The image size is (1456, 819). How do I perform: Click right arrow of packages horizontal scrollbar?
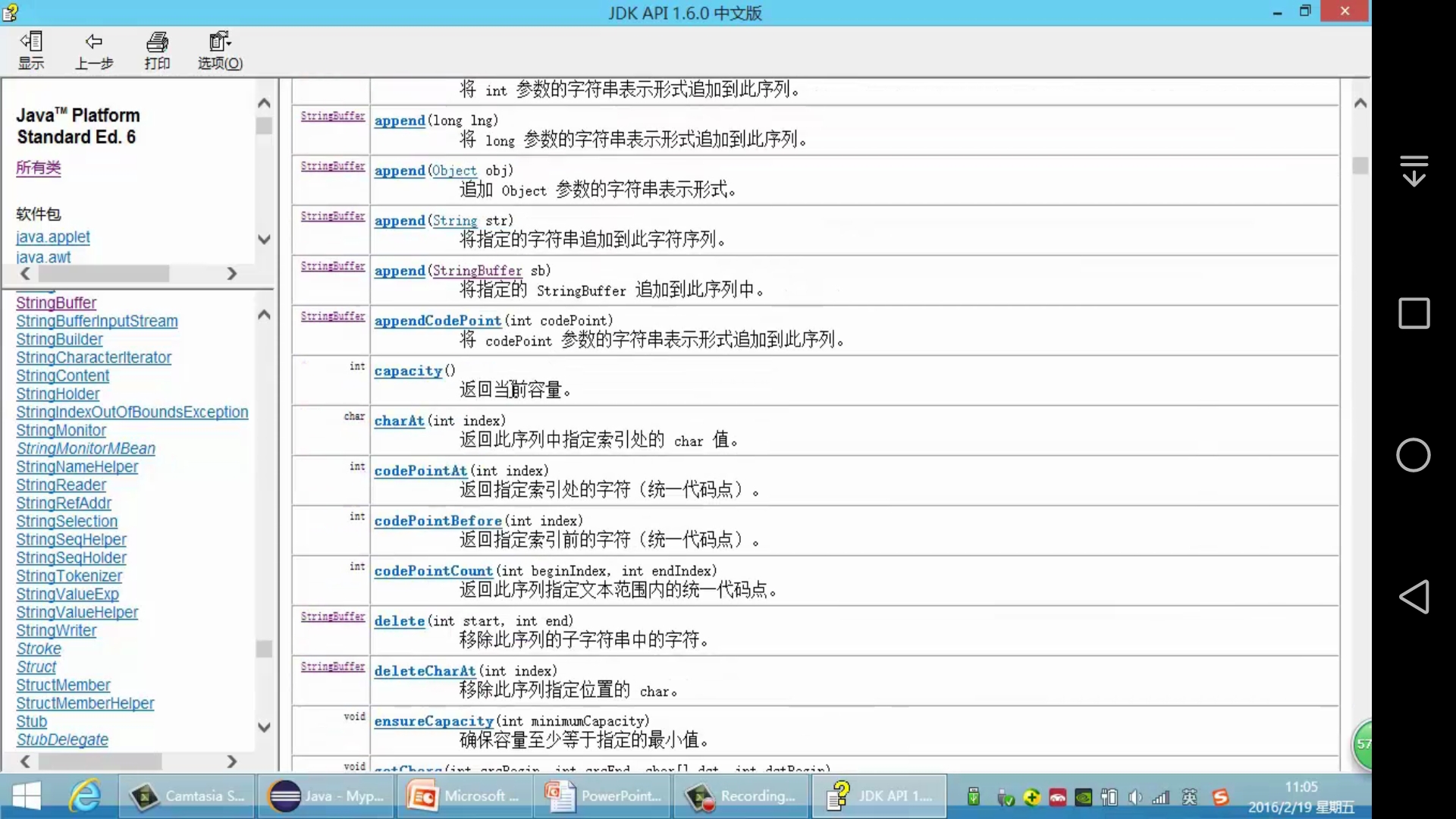pyautogui.click(x=231, y=273)
